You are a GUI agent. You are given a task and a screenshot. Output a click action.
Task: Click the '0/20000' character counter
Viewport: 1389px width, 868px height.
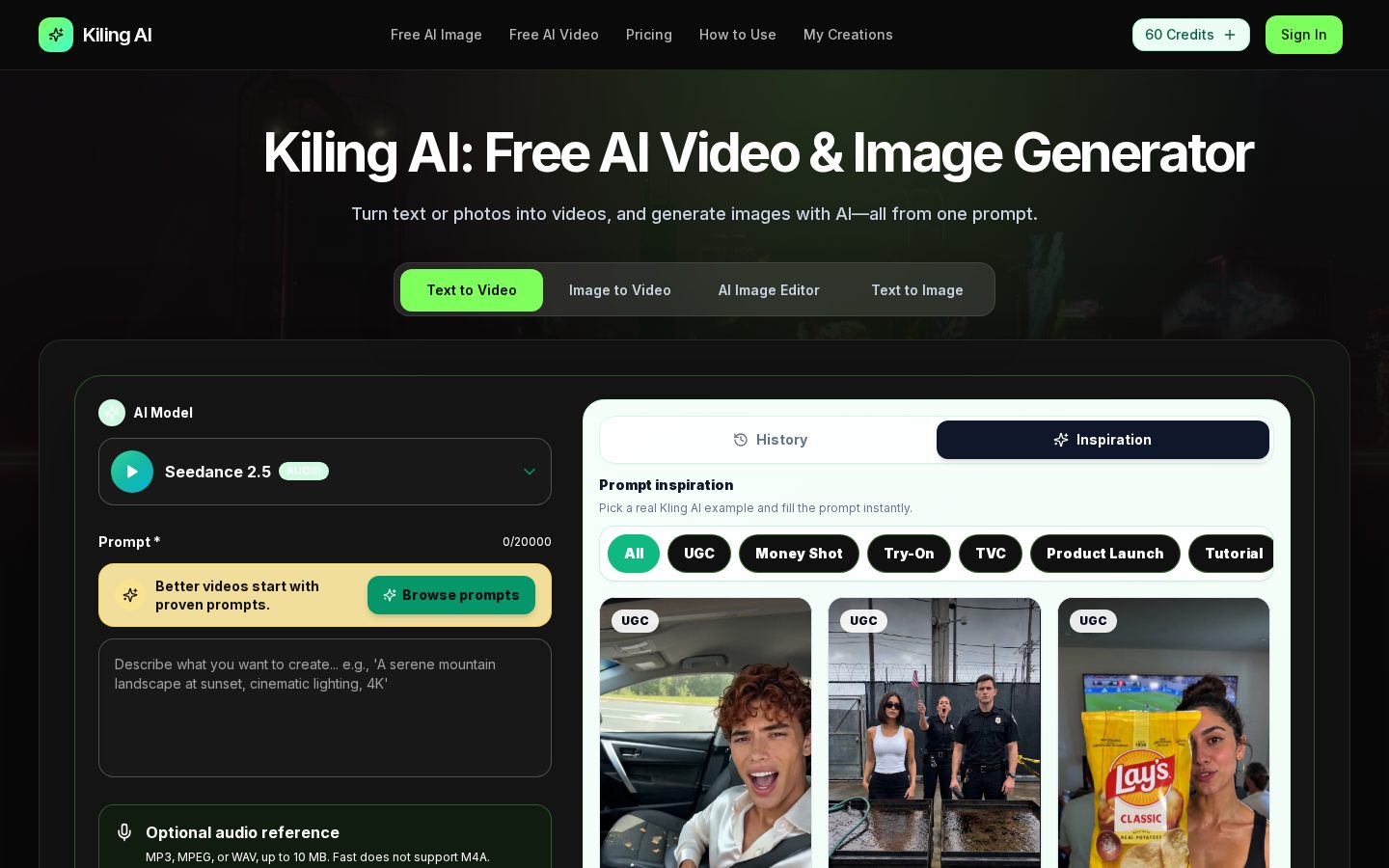click(x=527, y=542)
